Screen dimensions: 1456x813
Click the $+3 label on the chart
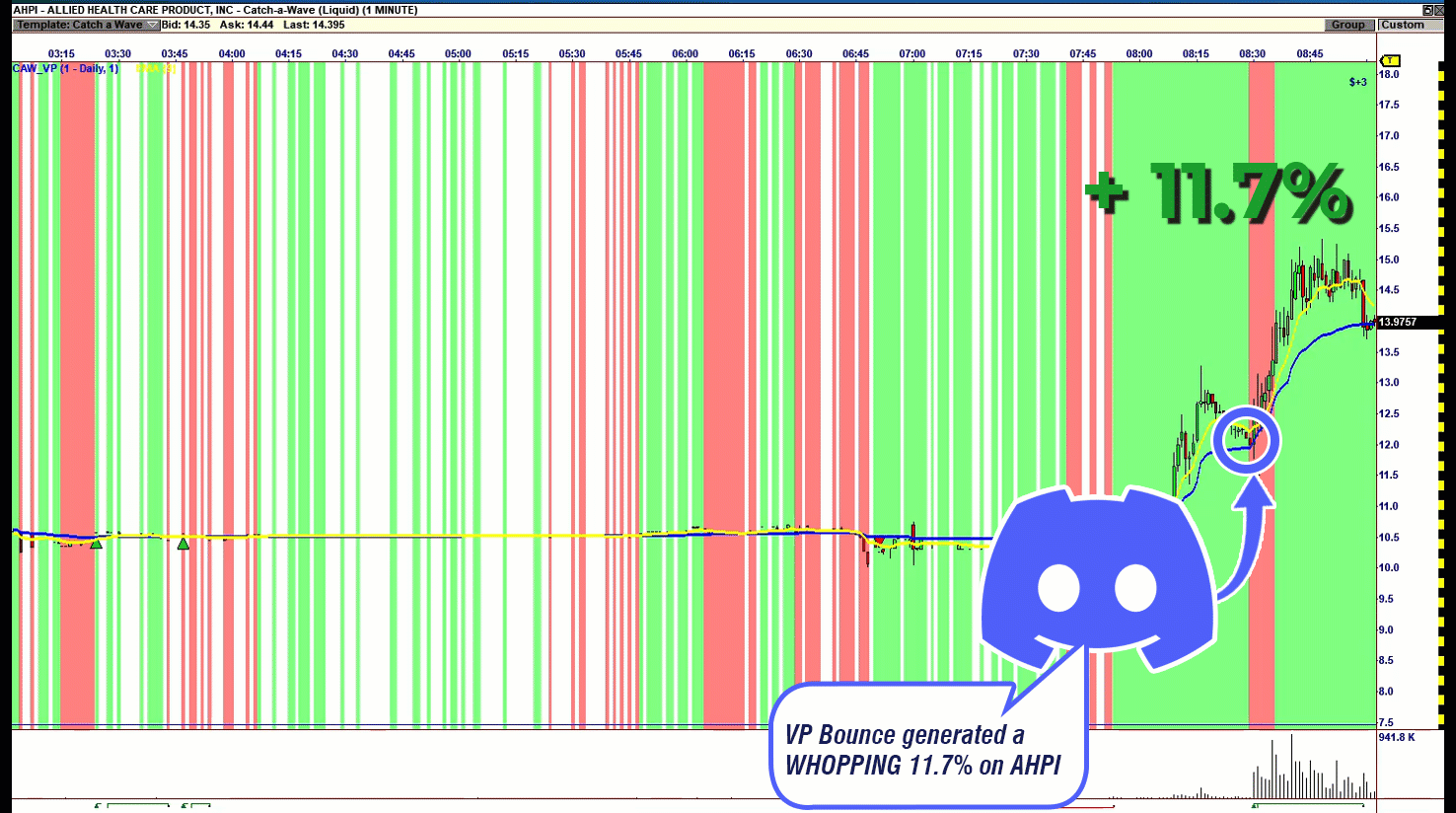tap(1358, 82)
